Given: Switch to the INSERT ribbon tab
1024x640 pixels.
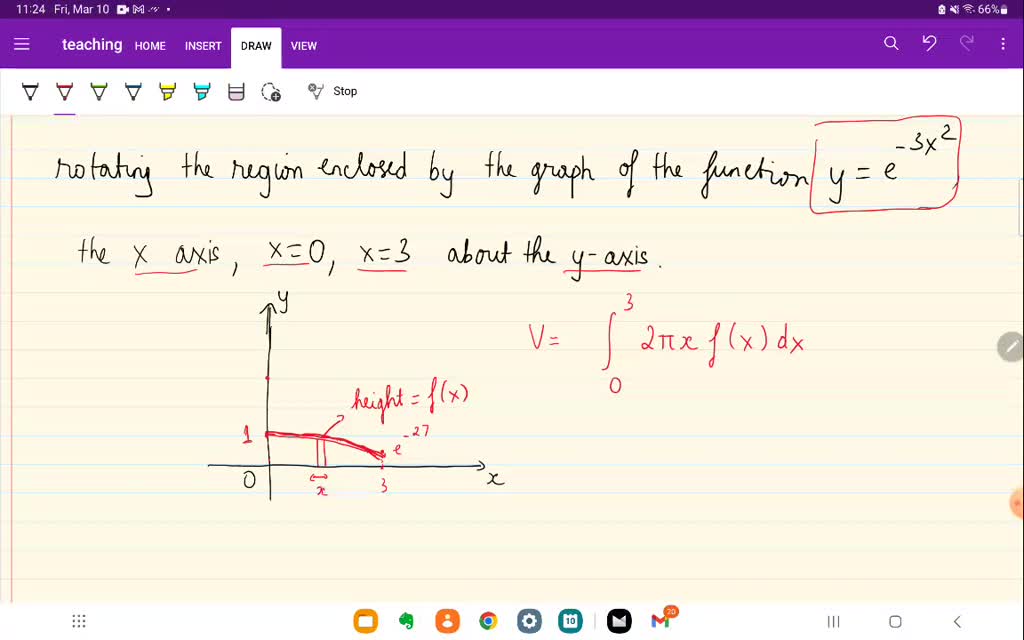Looking at the screenshot, I should (203, 46).
